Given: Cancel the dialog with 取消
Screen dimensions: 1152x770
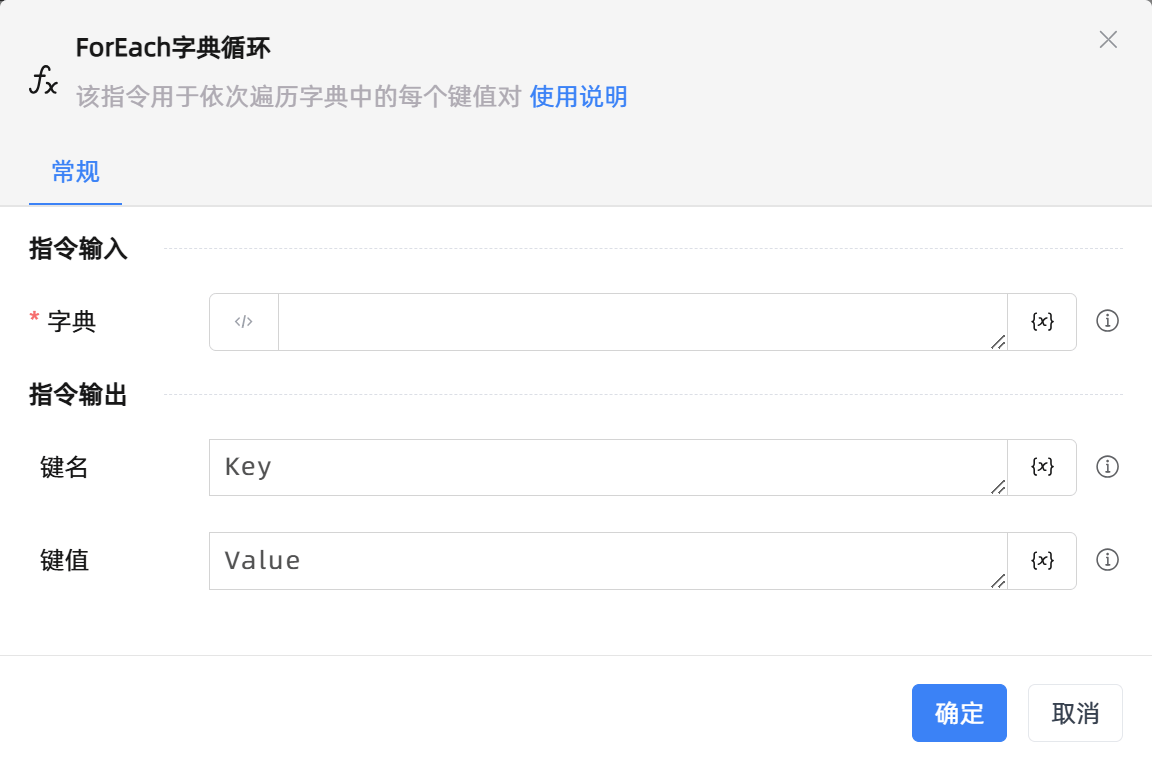Looking at the screenshot, I should 1075,713.
